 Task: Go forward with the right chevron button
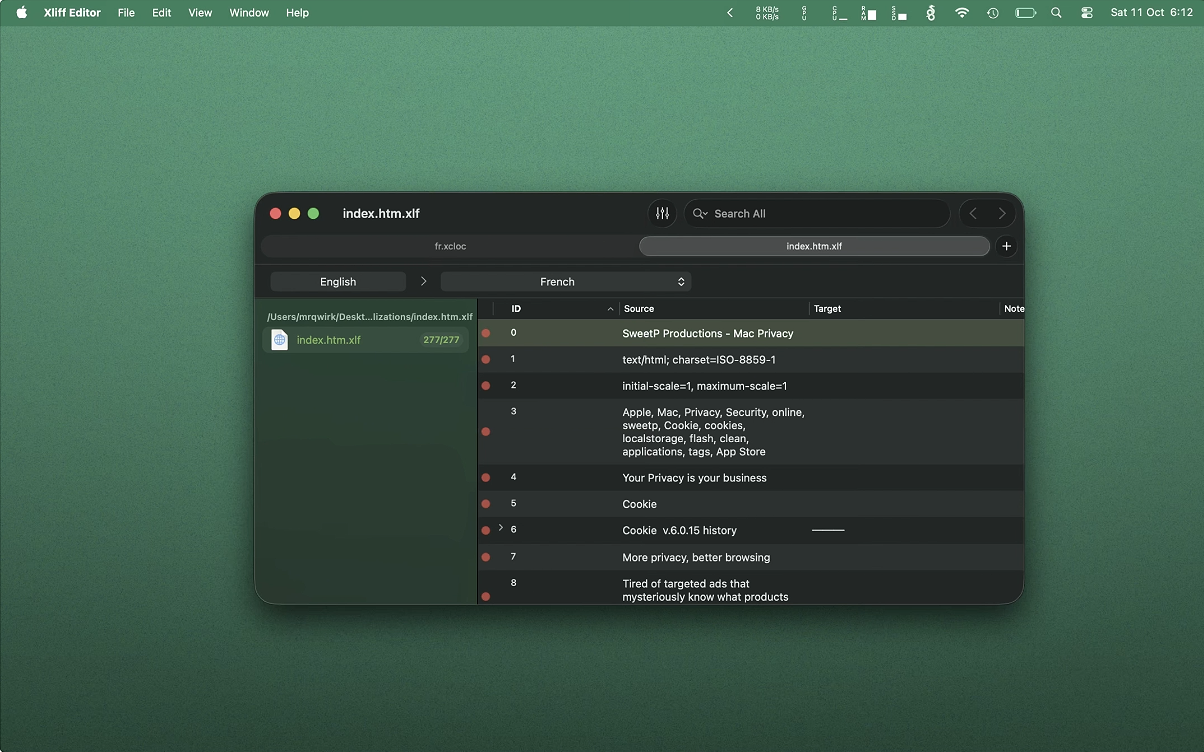1002,213
